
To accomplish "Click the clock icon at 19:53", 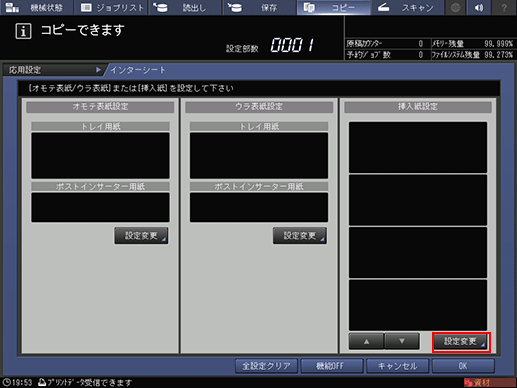I will [x=7, y=382].
